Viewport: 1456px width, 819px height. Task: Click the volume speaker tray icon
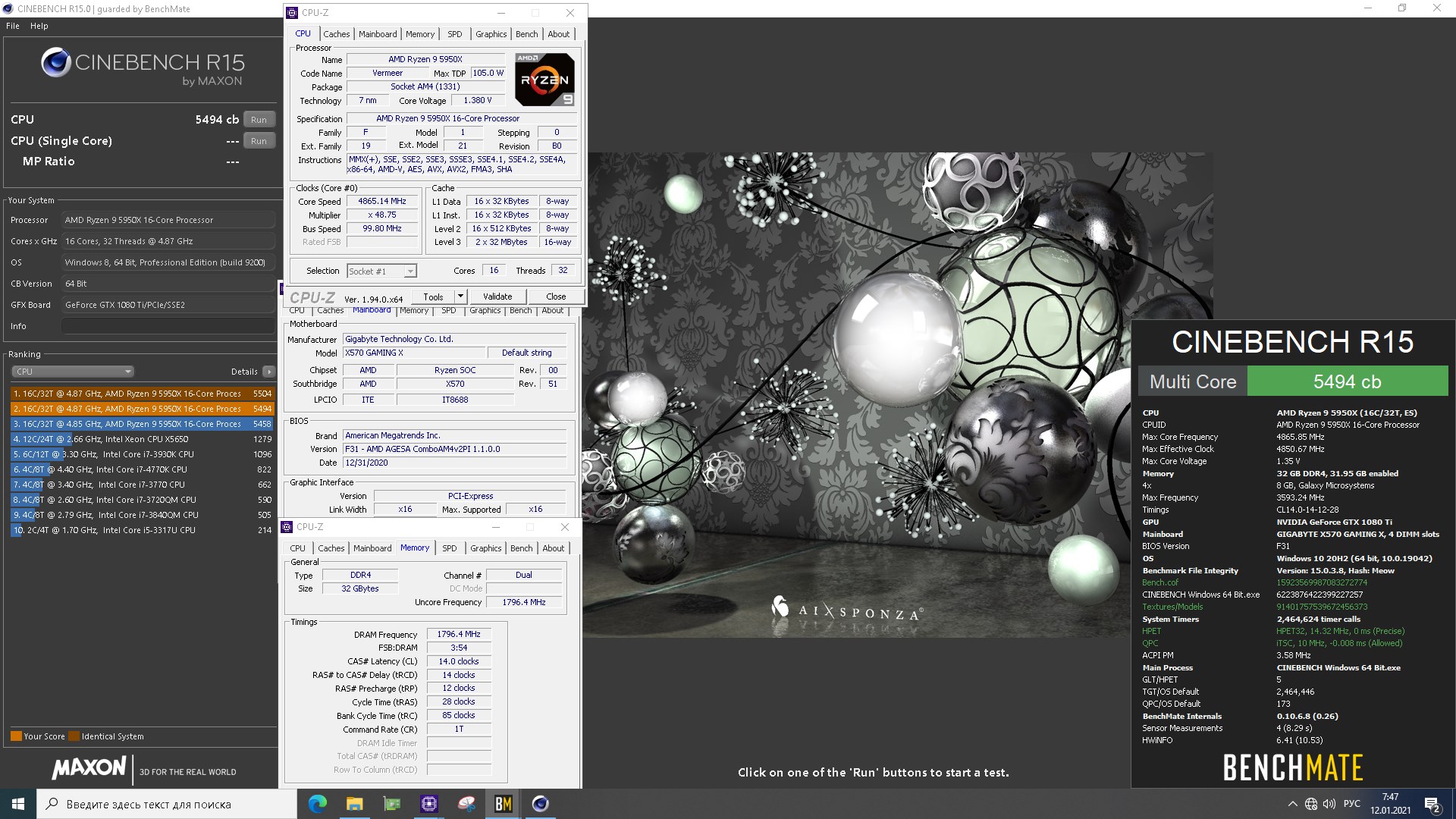1329,804
